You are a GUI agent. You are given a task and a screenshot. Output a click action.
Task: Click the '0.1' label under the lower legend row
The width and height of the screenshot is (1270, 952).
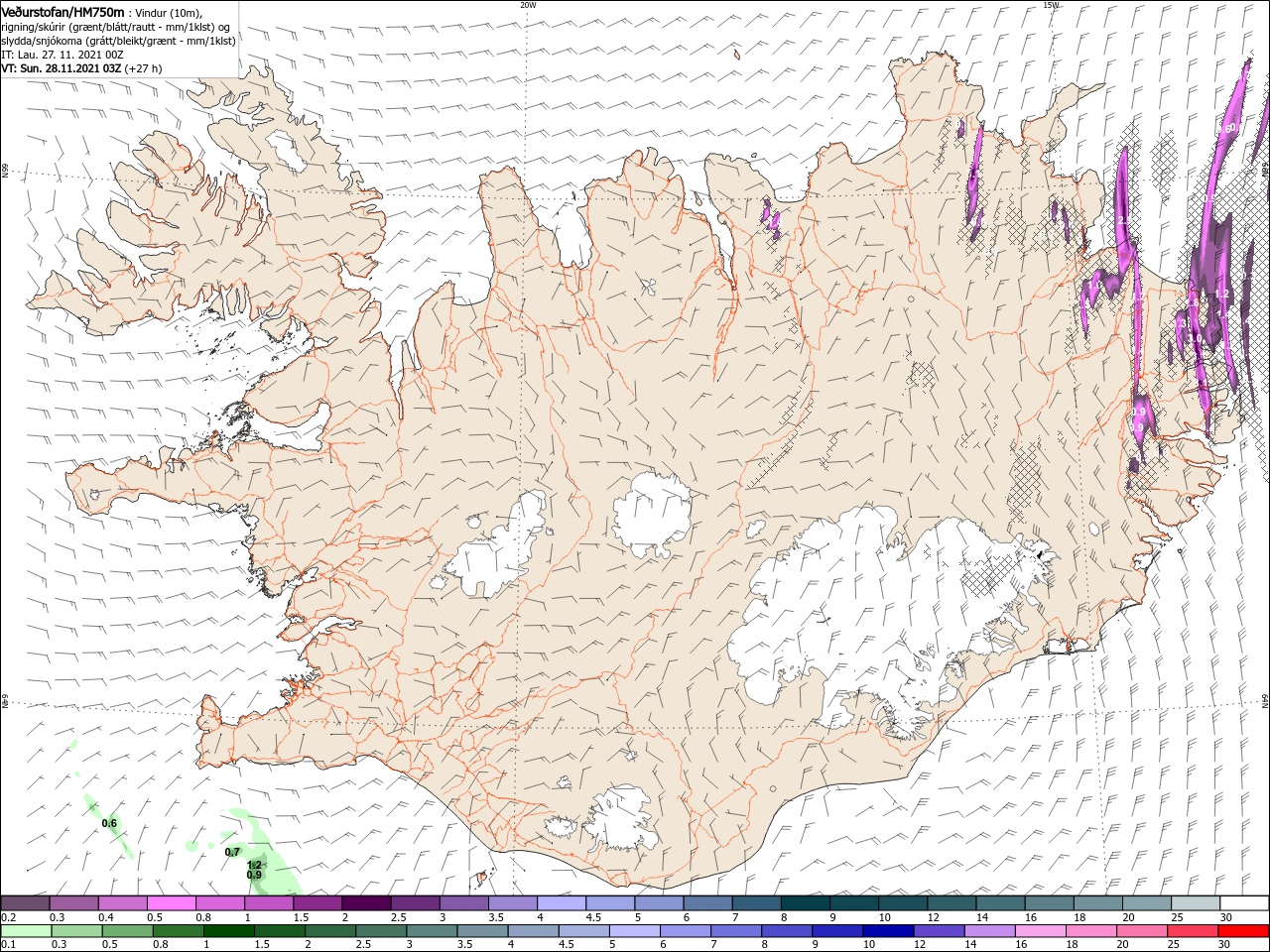[9, 945]
